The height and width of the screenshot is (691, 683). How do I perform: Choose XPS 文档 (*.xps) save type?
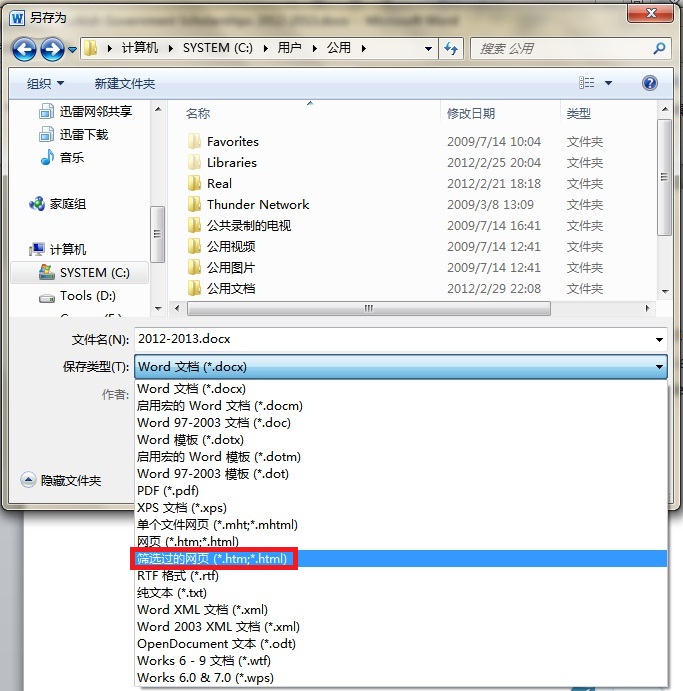(401, 508)
